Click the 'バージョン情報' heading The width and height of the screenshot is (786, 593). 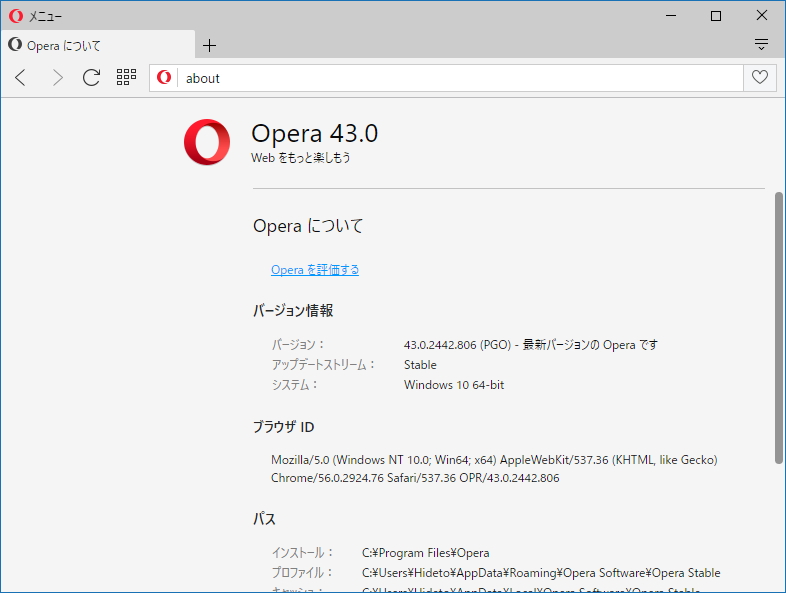point(293,311)
